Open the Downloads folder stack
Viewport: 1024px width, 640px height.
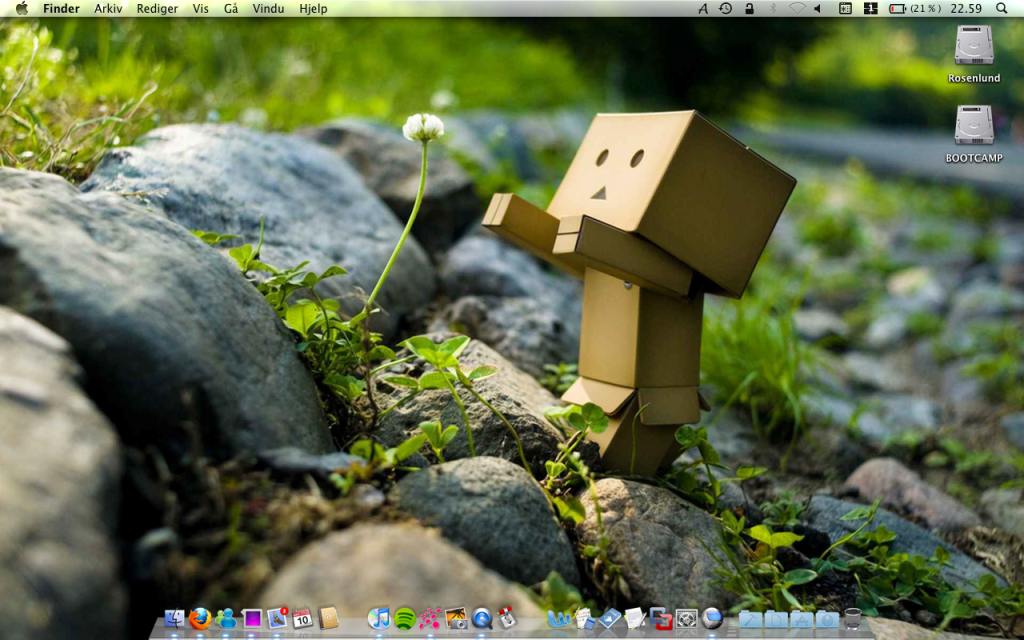pyautogui.click(x=827, y=618)
